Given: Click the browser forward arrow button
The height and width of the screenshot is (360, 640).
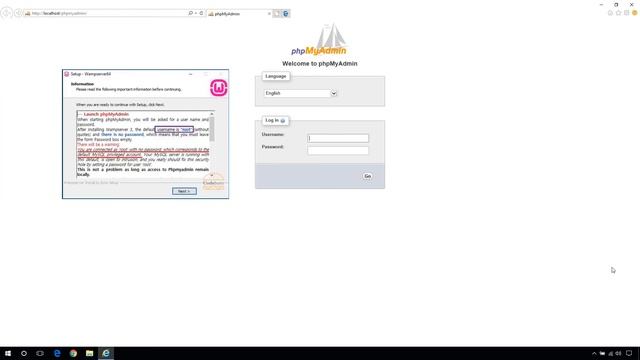Looking at the screenshot, I should tap(18, 13).
